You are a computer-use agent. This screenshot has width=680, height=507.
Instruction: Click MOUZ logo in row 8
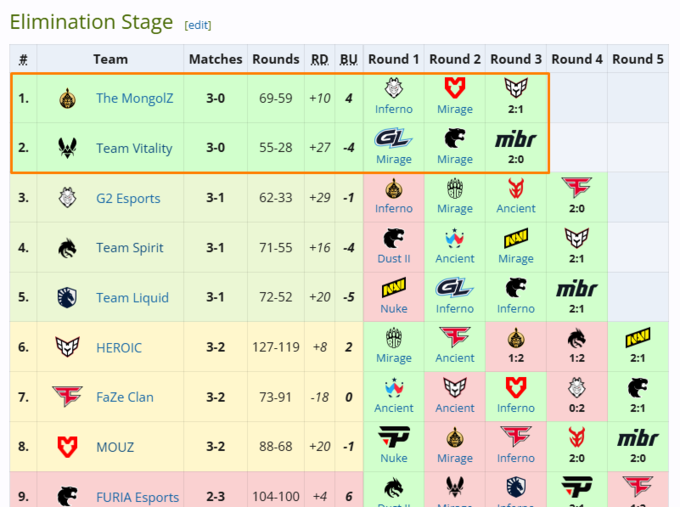[67, 447]
